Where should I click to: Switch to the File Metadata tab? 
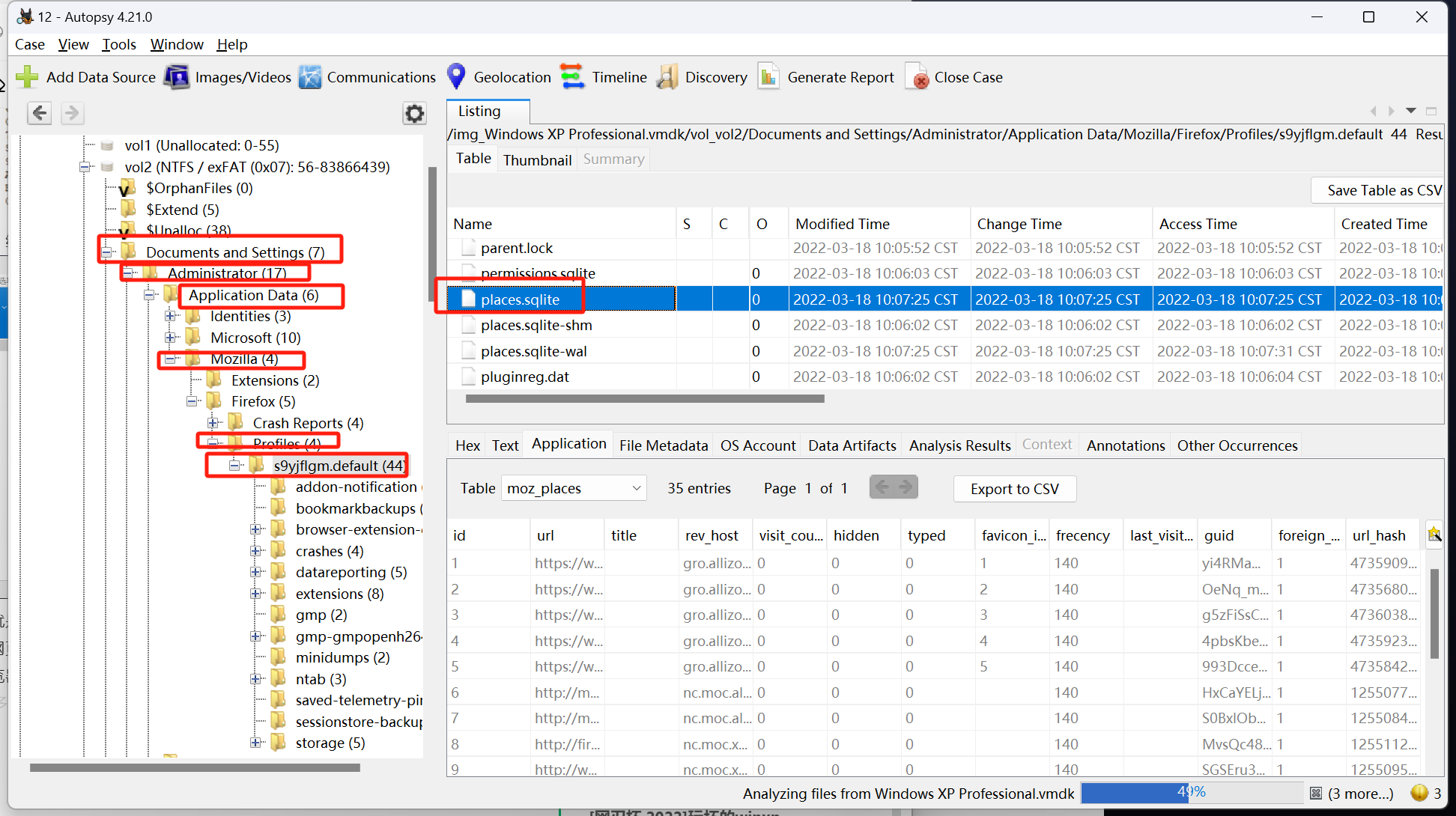(663, 445)
